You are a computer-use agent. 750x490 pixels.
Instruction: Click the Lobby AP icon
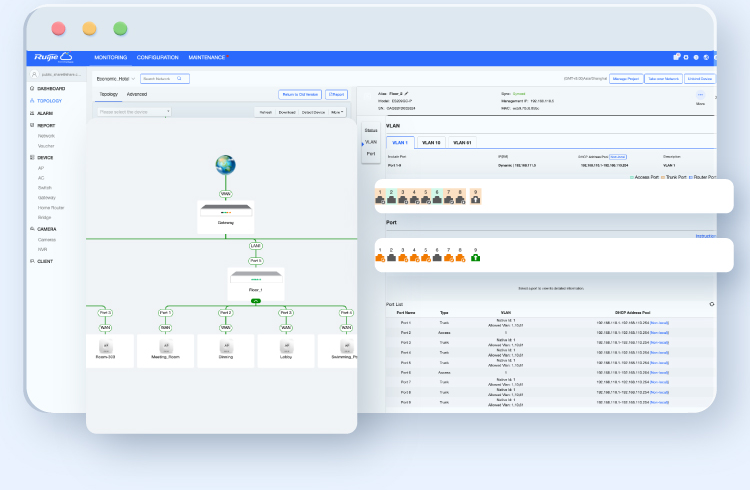(286, 349)
